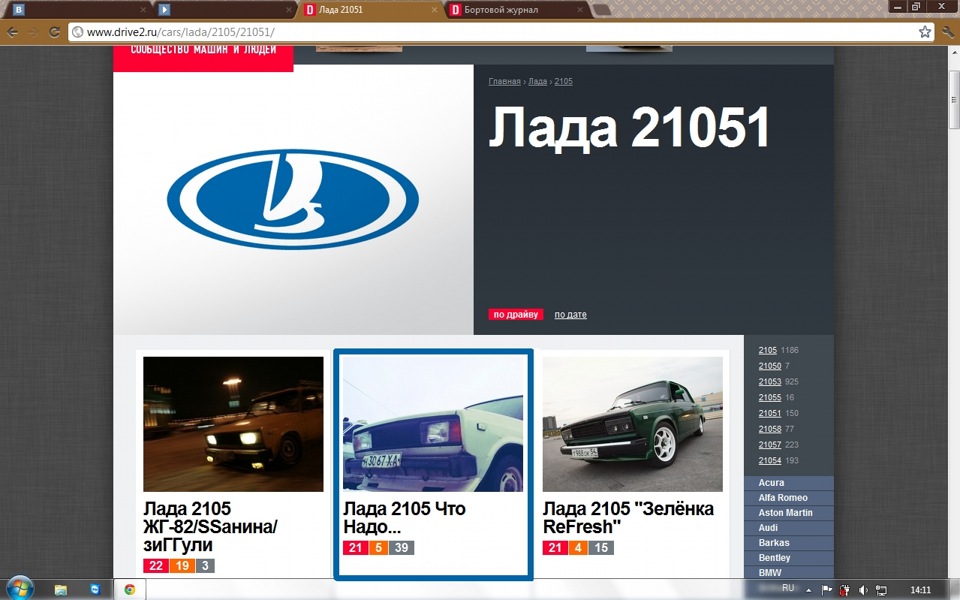Image resolution: width=960 pixels, height=600 pixels.
Task: Open a new browser tab
Action: click(602, 10)
